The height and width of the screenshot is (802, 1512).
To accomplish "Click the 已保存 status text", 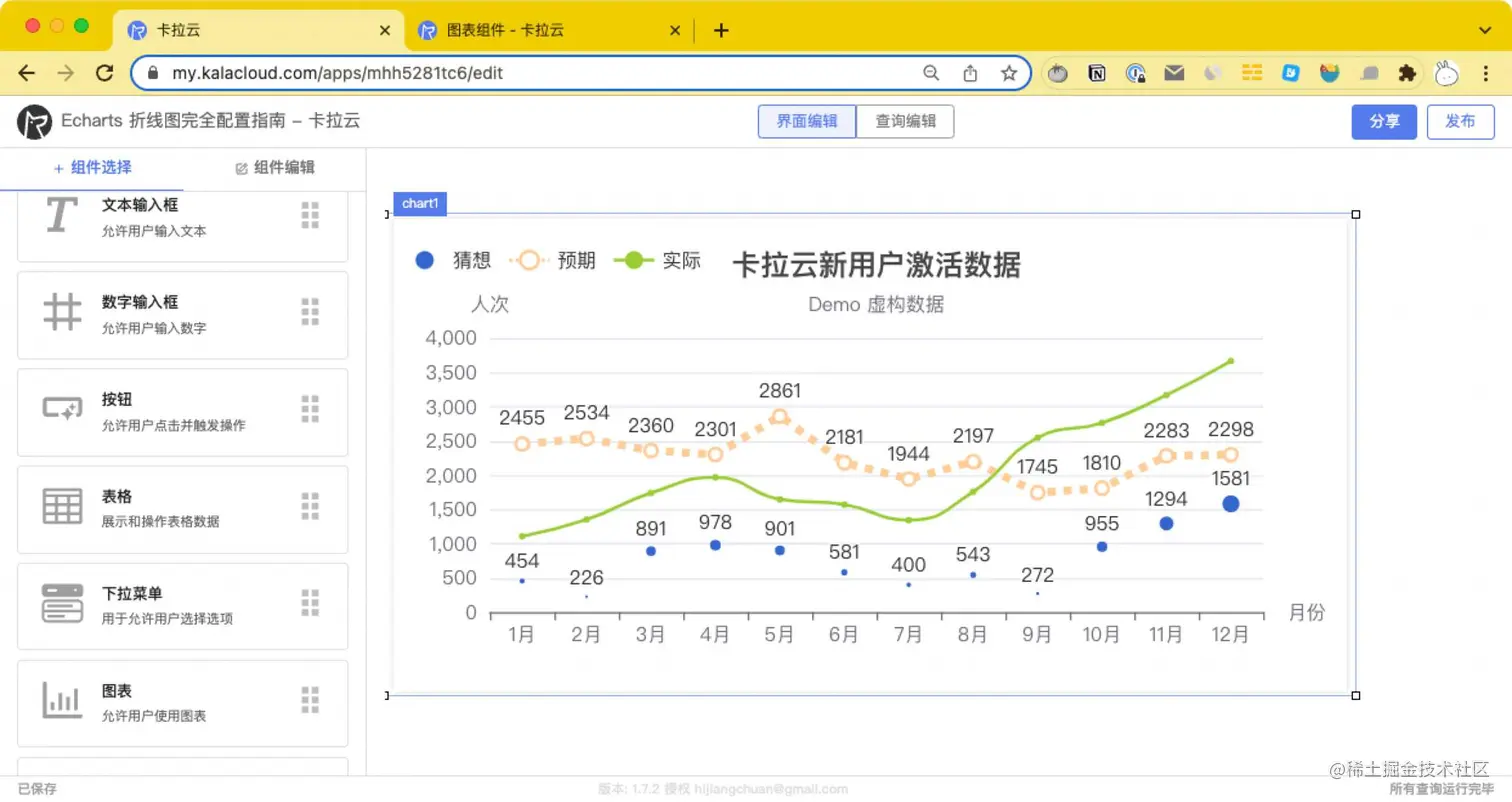I will [37, 789].
